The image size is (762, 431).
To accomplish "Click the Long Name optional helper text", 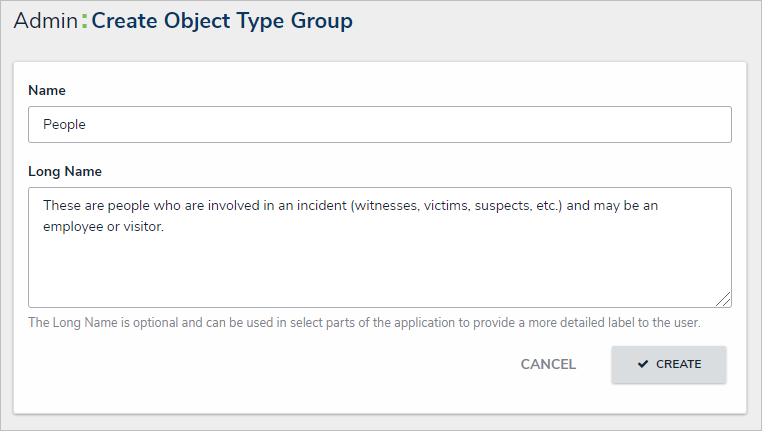I will tap(364, 323).
